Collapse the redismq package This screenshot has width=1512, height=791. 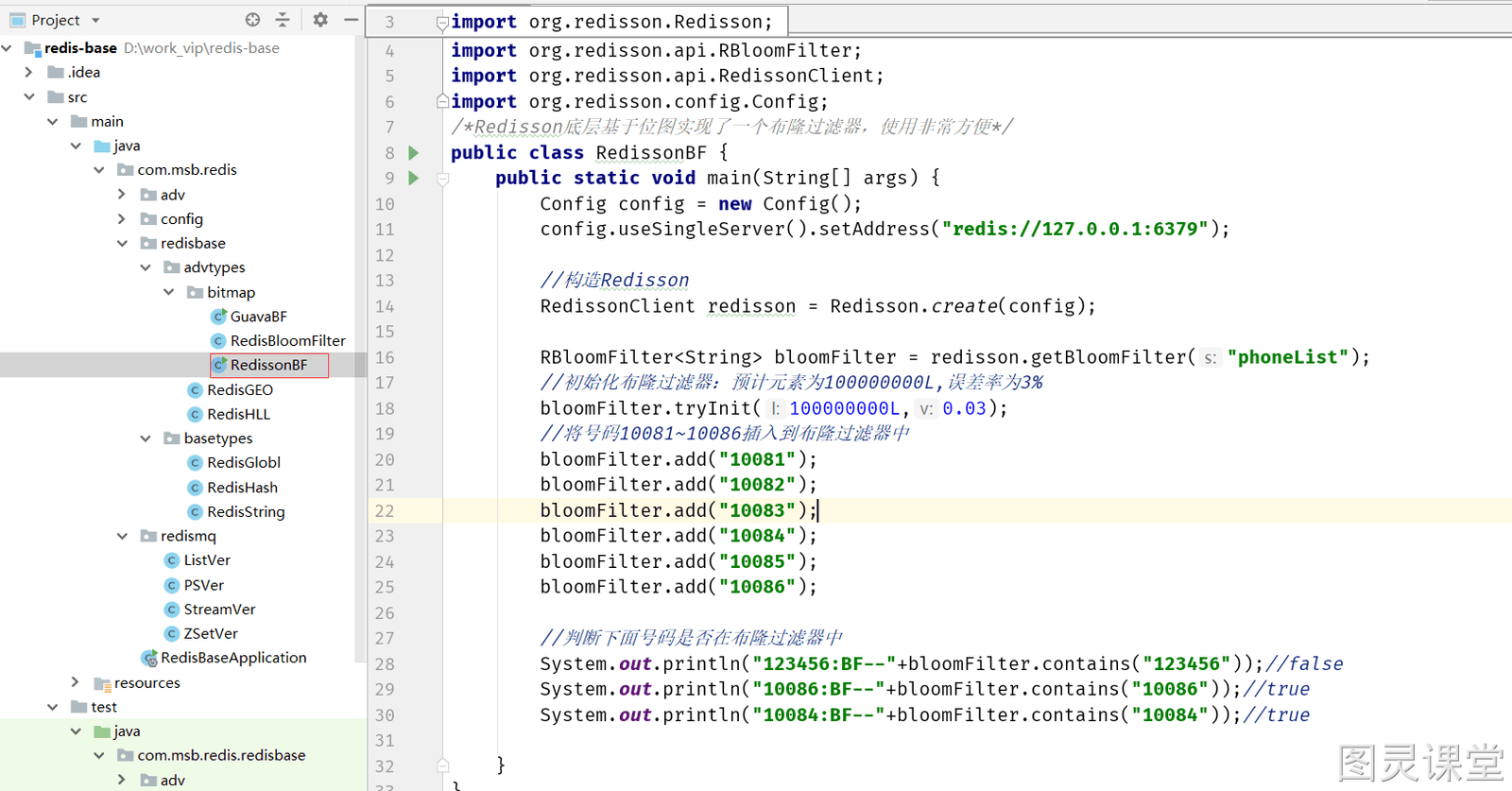point(123,536)
